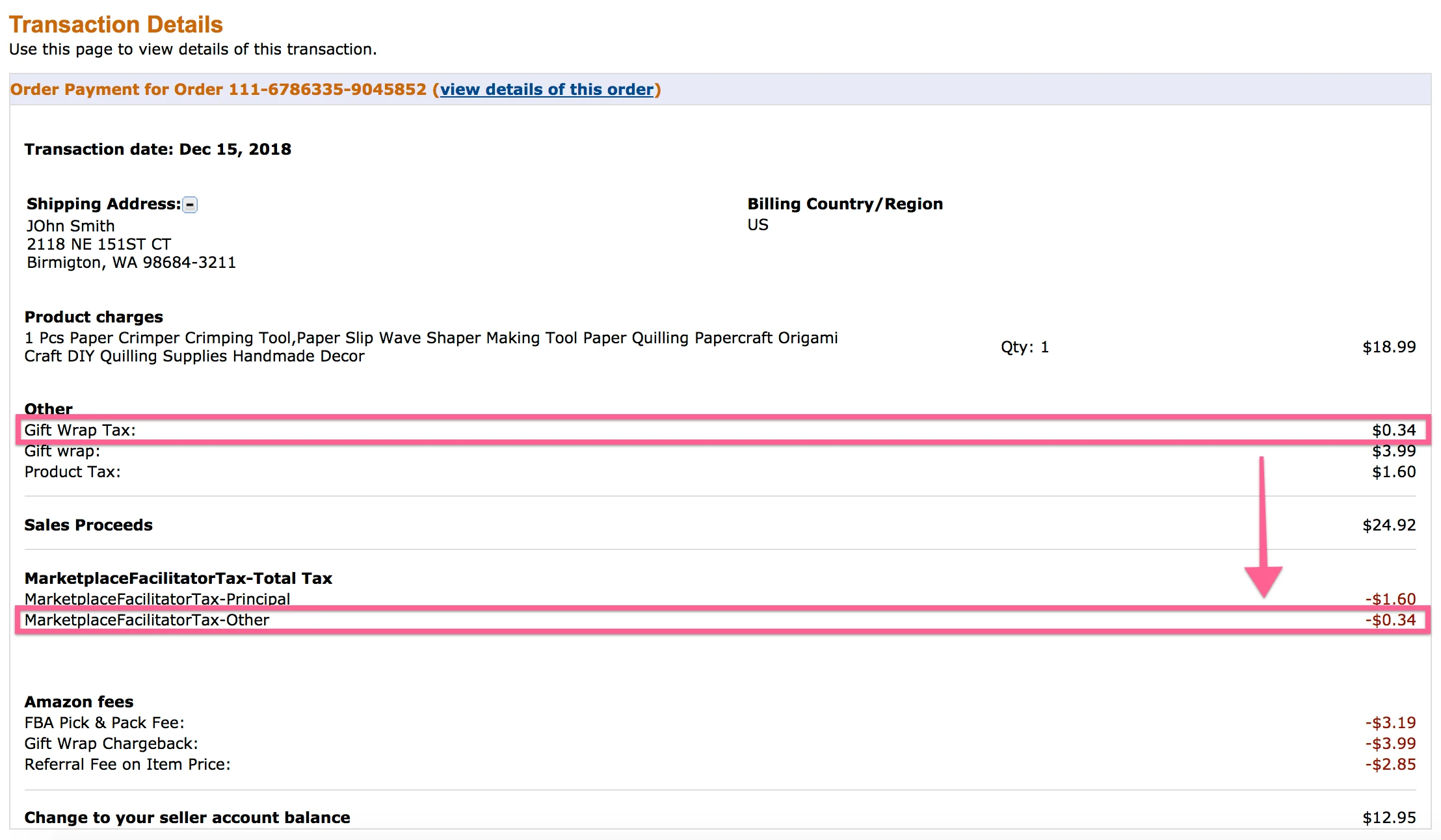The height and width of the screenshot is (840, 1441).
Task: Select the Product Tax label
Action: tap(72, 472)
